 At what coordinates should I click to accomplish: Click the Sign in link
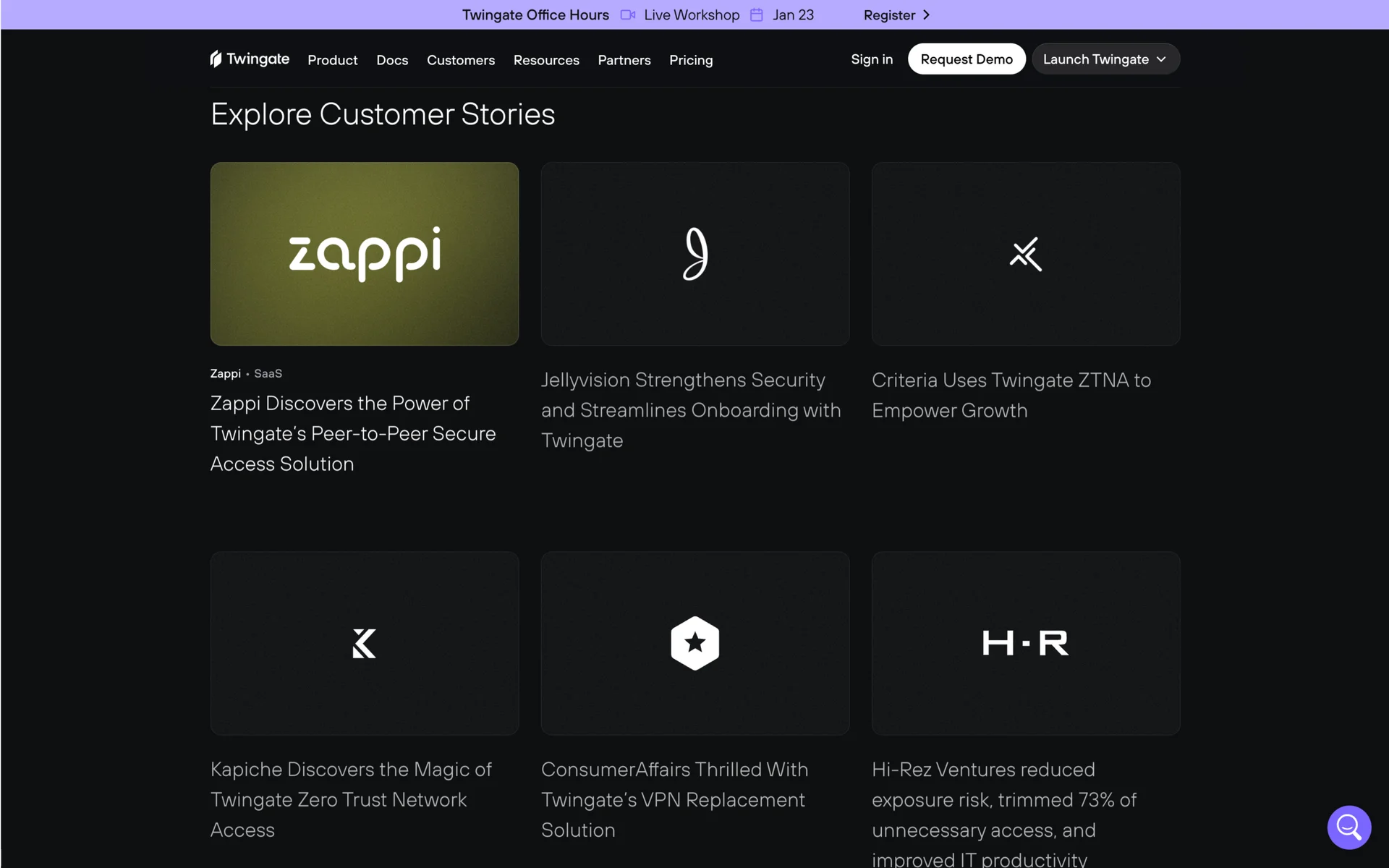click(x=872, y=59)
